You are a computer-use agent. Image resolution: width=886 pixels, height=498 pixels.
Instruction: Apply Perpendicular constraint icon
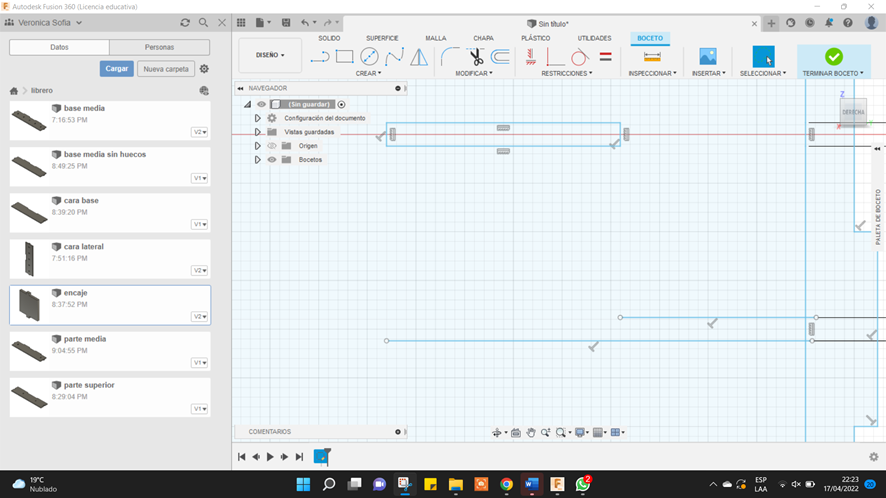click(x=555, y=57)
